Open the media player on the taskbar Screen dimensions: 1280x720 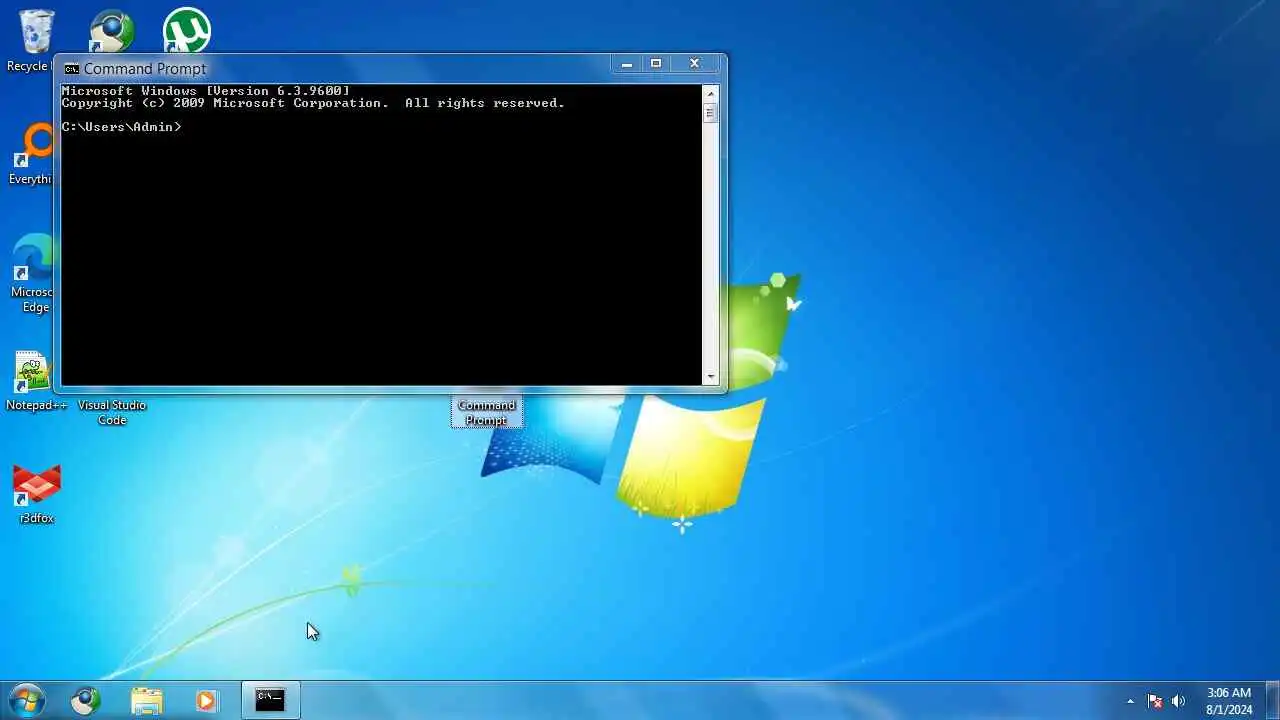[x=206, y=700]
